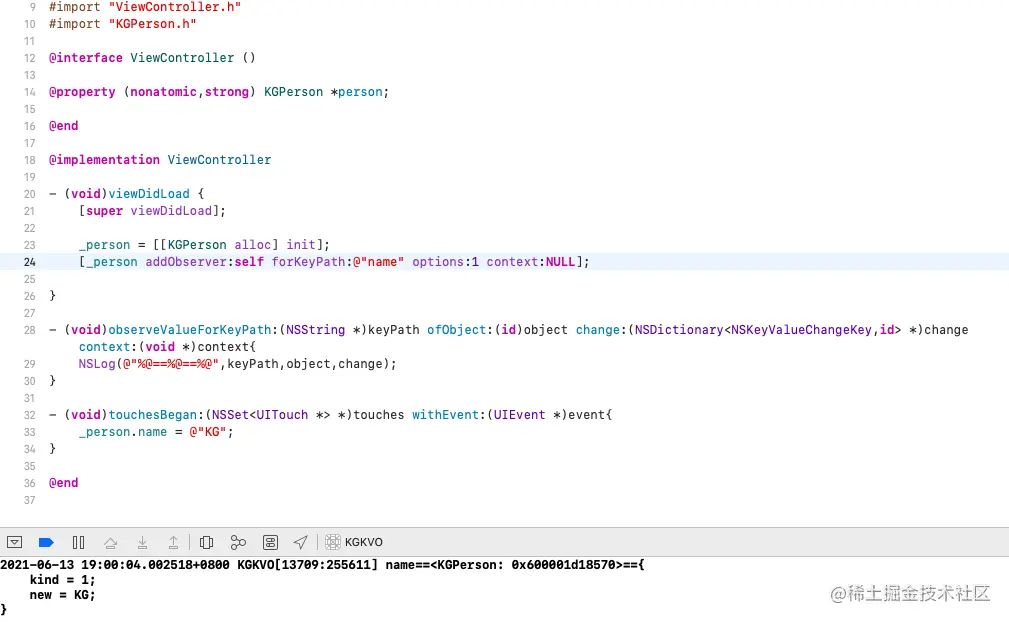Click the Step Into debug icon
Image resolution: width=1009 pixels, height=622 pixels.
pos(142,542)
